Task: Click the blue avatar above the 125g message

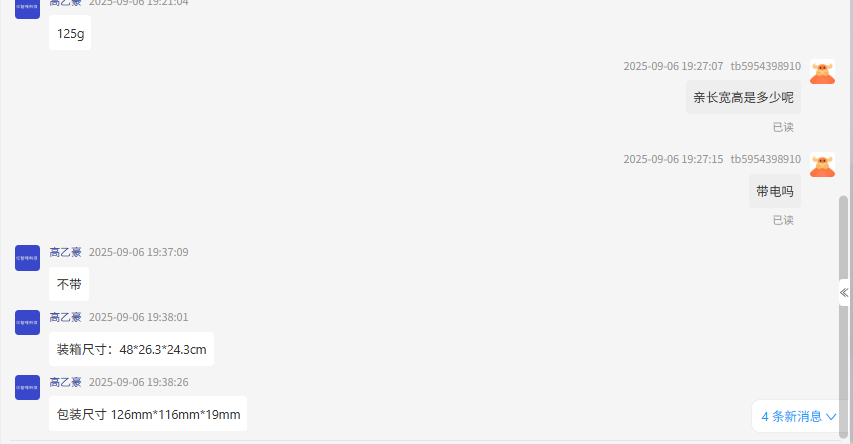Action: [x=27, y=8]
